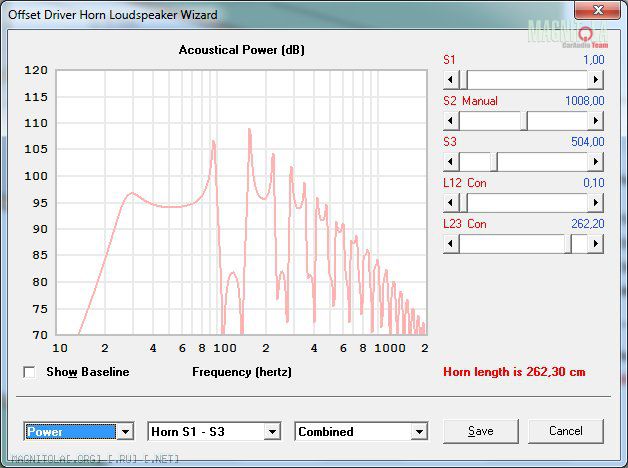
Task: Click the L12 Con slider thumb
Action: point(463,203)
